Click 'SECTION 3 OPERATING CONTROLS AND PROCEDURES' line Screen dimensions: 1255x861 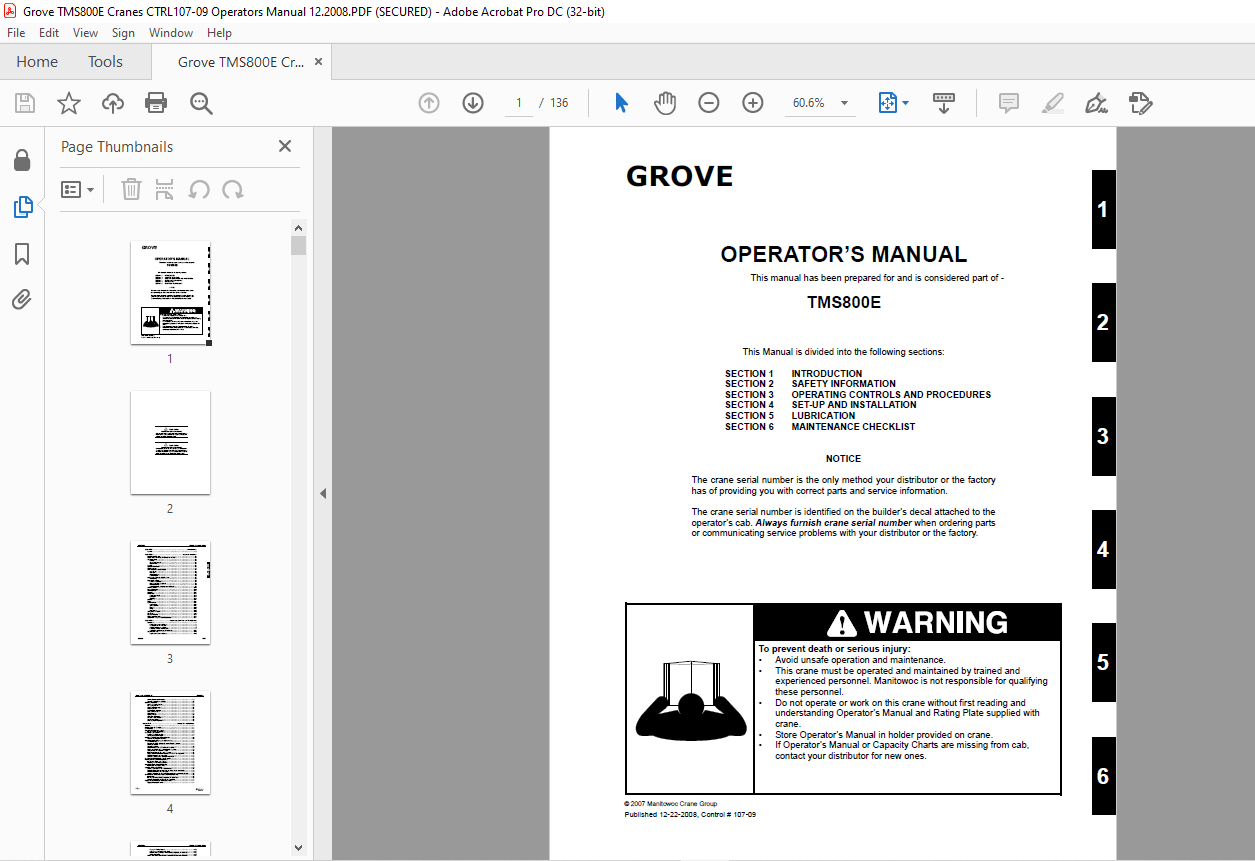tap(858, 395)
